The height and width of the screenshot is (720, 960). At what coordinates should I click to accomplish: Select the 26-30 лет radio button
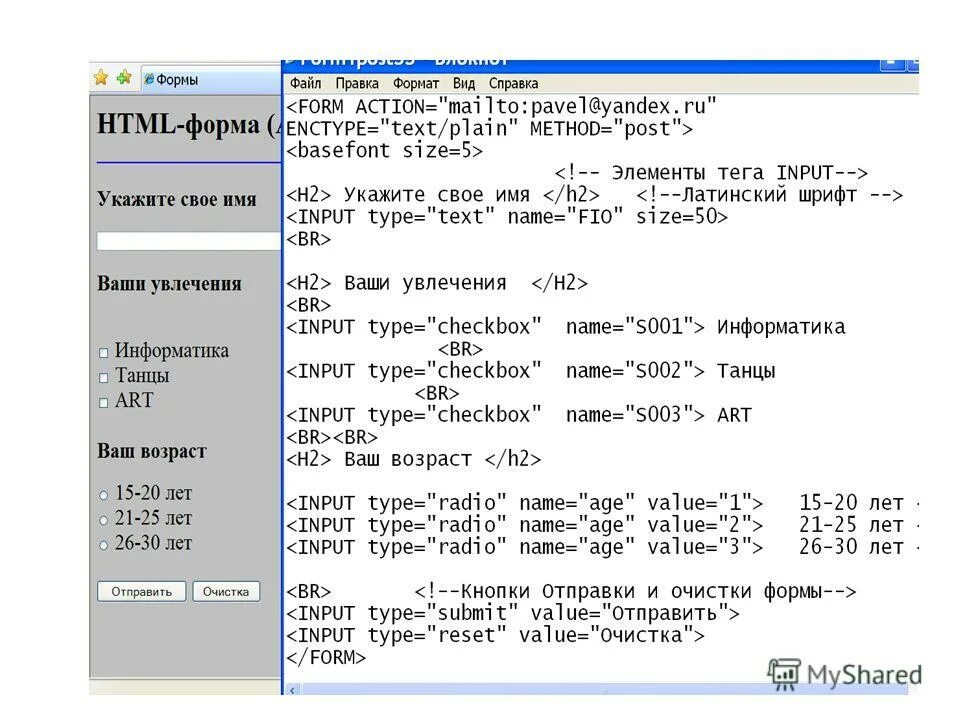pyautogui.click(x=104, y=544)
